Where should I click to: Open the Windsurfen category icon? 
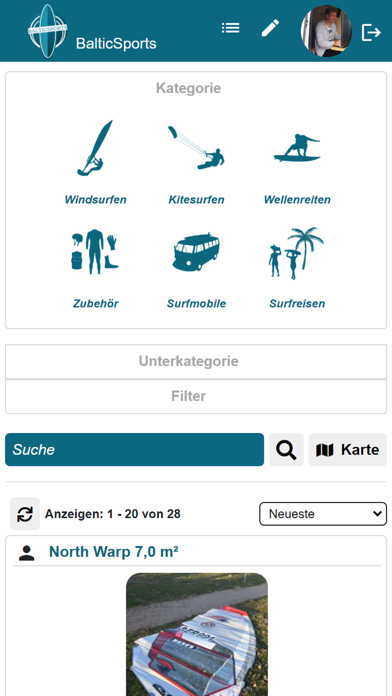click(x=95, y=148)
